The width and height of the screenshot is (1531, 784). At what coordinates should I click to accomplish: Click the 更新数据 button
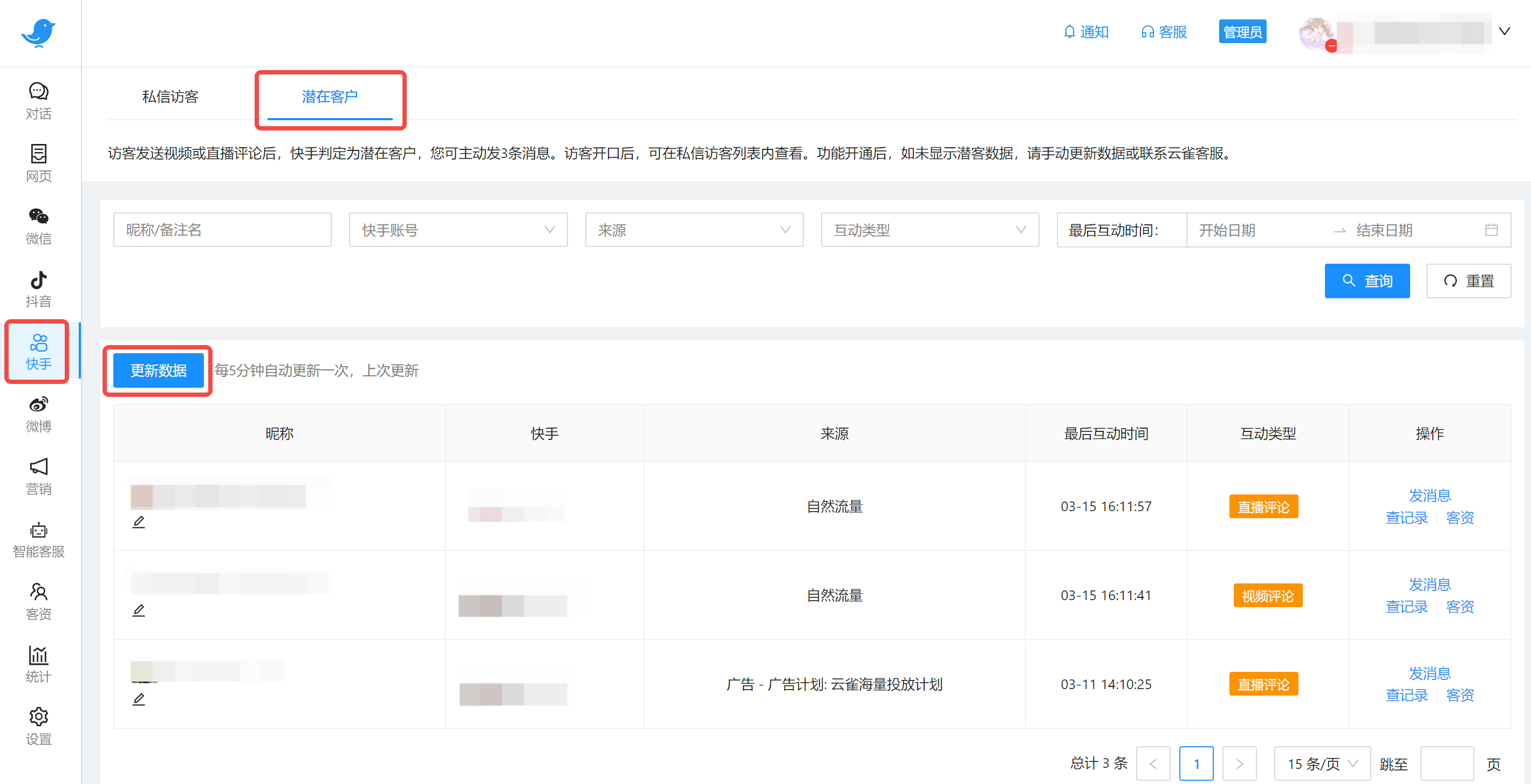(157, 370)
